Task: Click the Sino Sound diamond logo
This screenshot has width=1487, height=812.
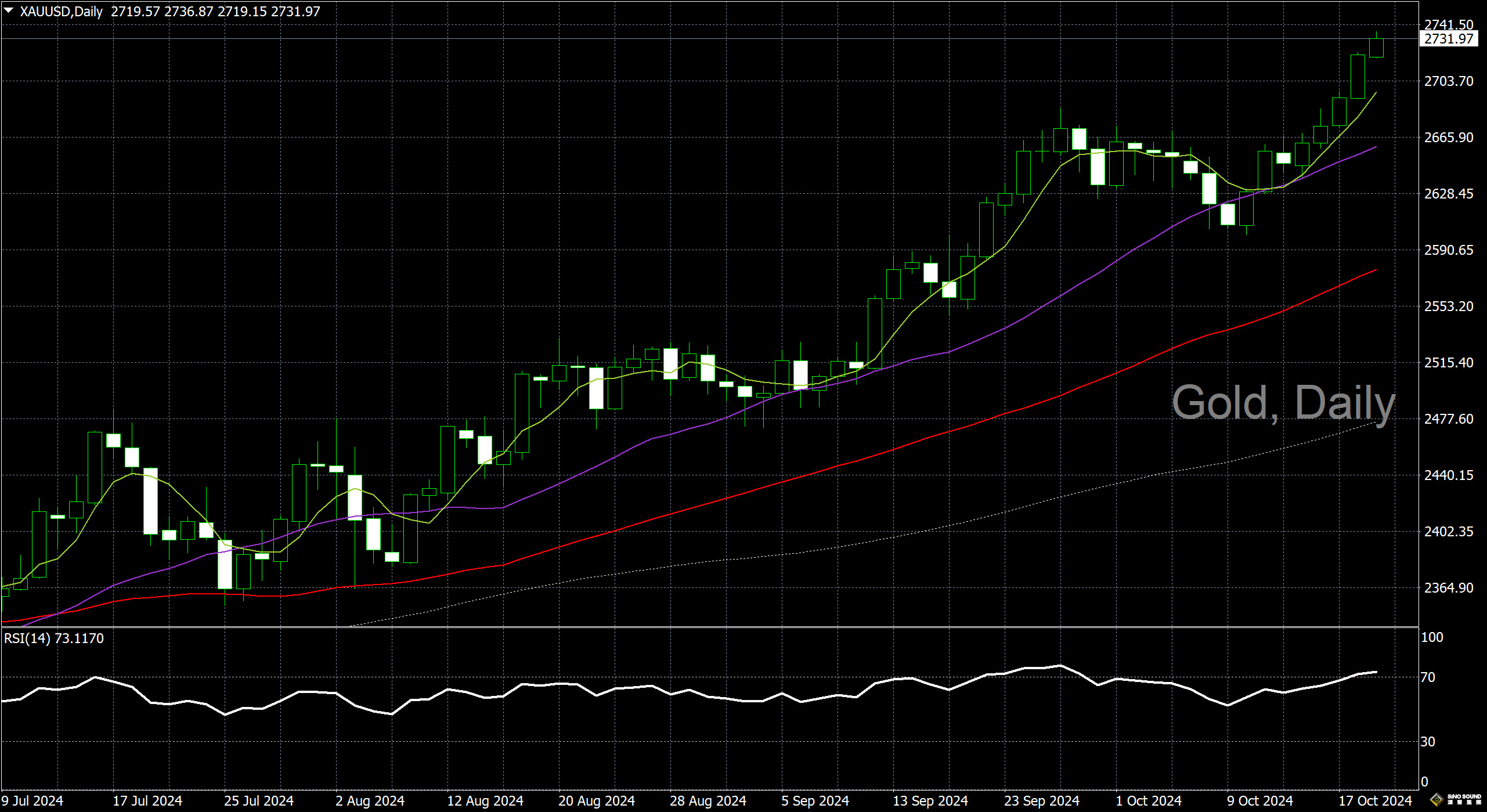Action: (x=1436, y=800)
